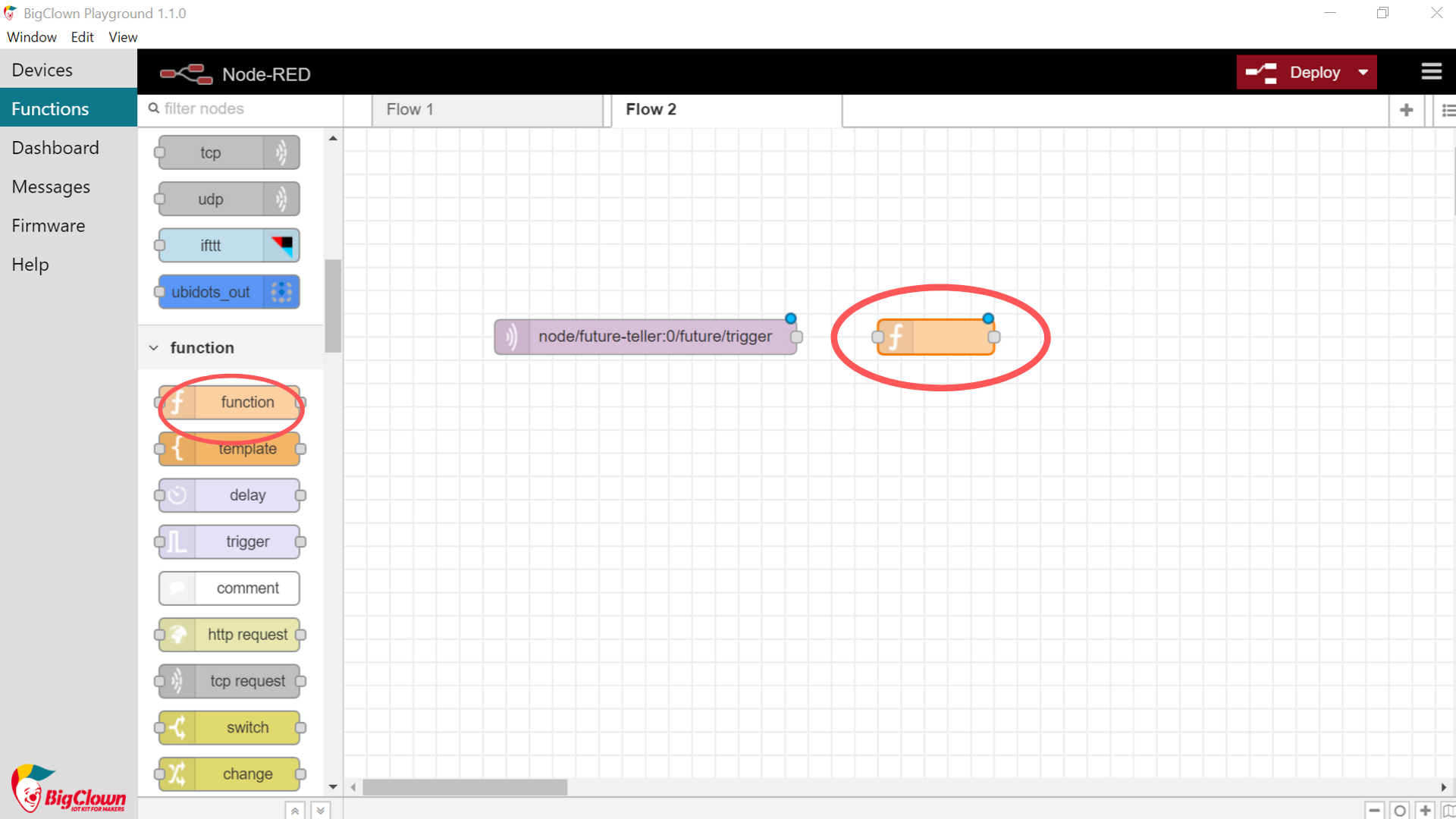Select the comment palette node
This screenshot has height=819, width=1456.
coord(229,588)
